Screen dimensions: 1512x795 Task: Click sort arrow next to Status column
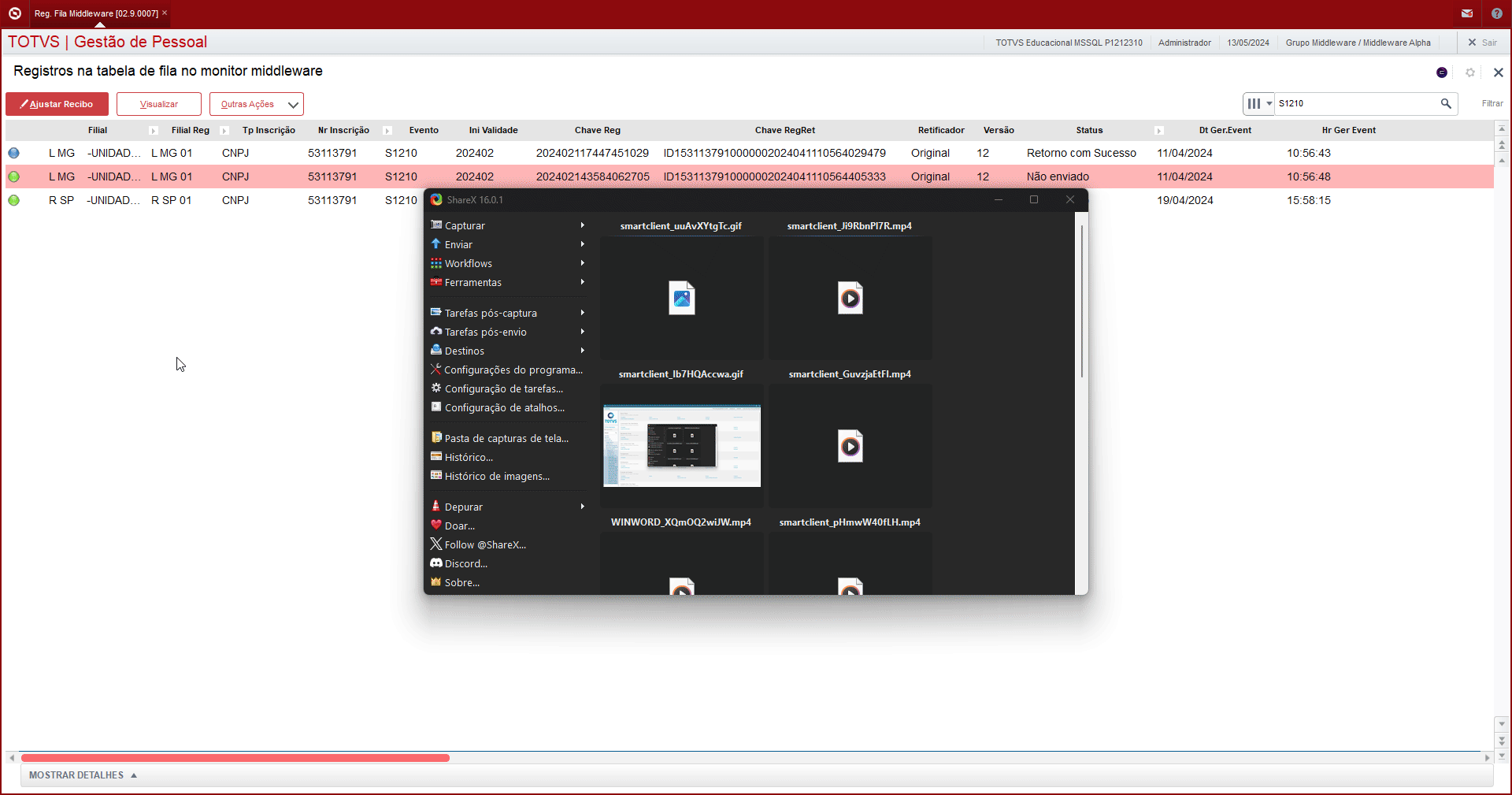tap(1159, 131)
